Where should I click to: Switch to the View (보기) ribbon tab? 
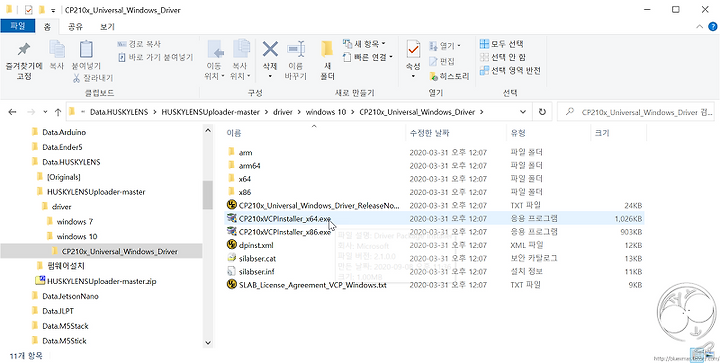[107, 27]
